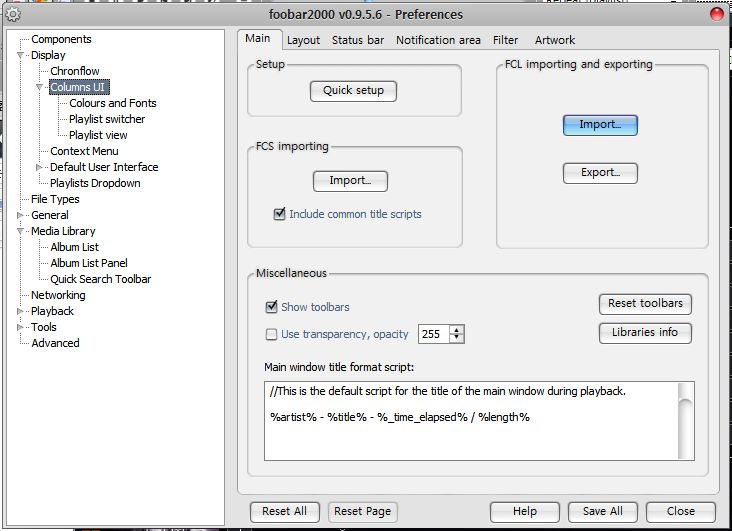Image resolution: width=732 pixels, height=531 pixels.
Task: Toggle Include common title scripts checkbox
Action: (x=279, y=214)
